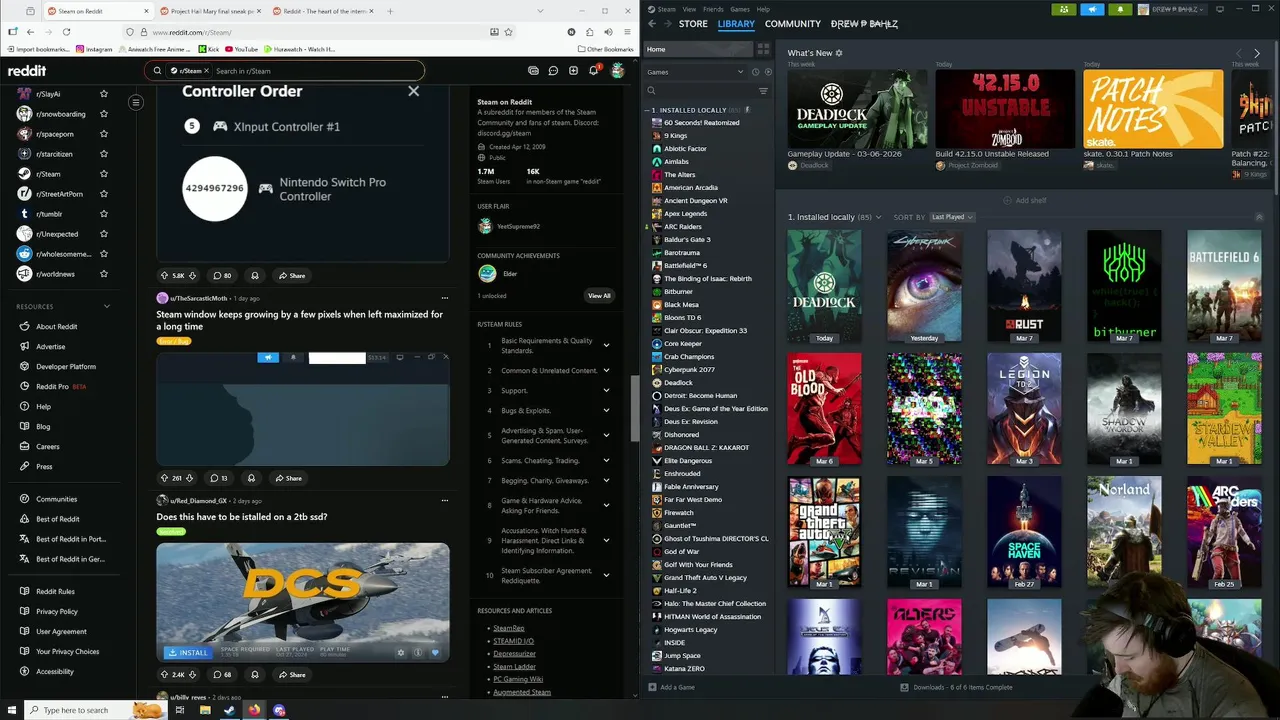Open Reddit notifications bell
Screen dimensions: 1280x720
point(593,71)
